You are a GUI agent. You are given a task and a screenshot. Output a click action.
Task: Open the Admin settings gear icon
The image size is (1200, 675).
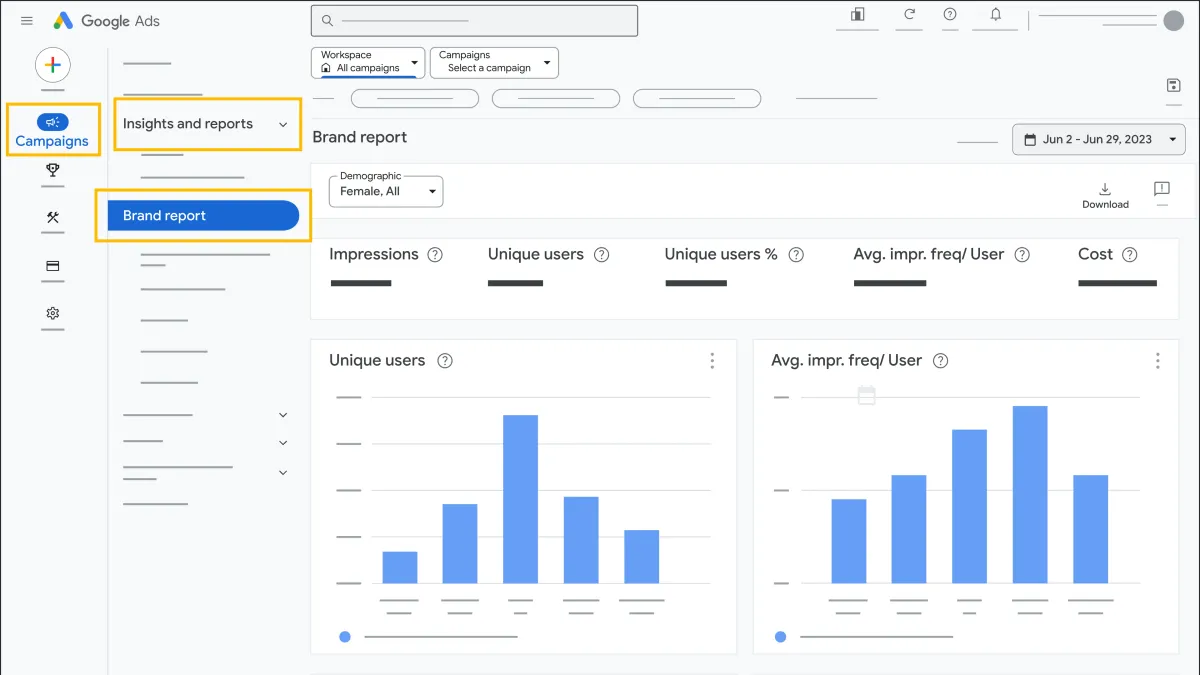[x=52, y=313]
